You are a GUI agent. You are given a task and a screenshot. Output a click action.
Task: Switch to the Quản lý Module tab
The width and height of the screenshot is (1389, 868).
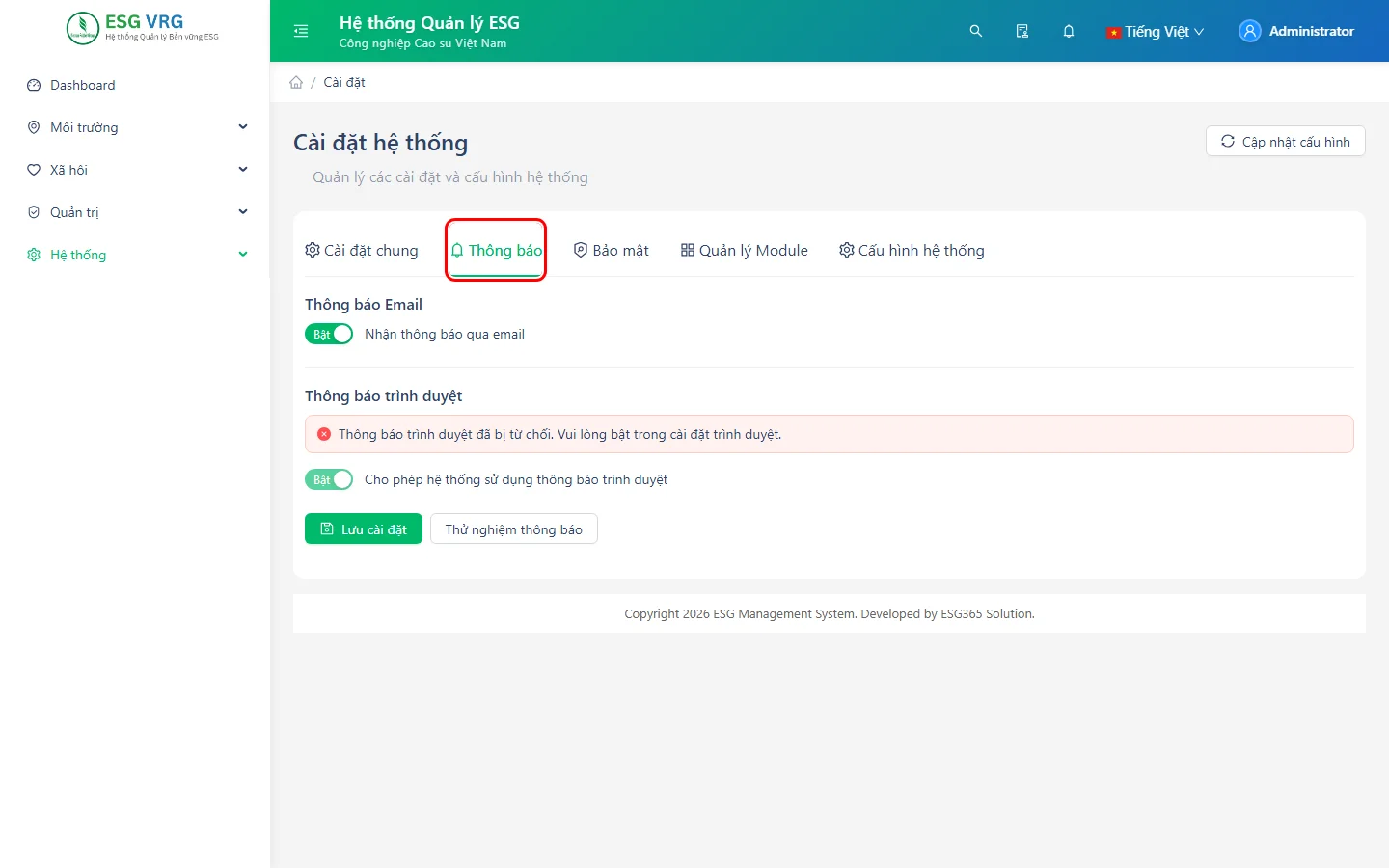(x=744, y=250)
